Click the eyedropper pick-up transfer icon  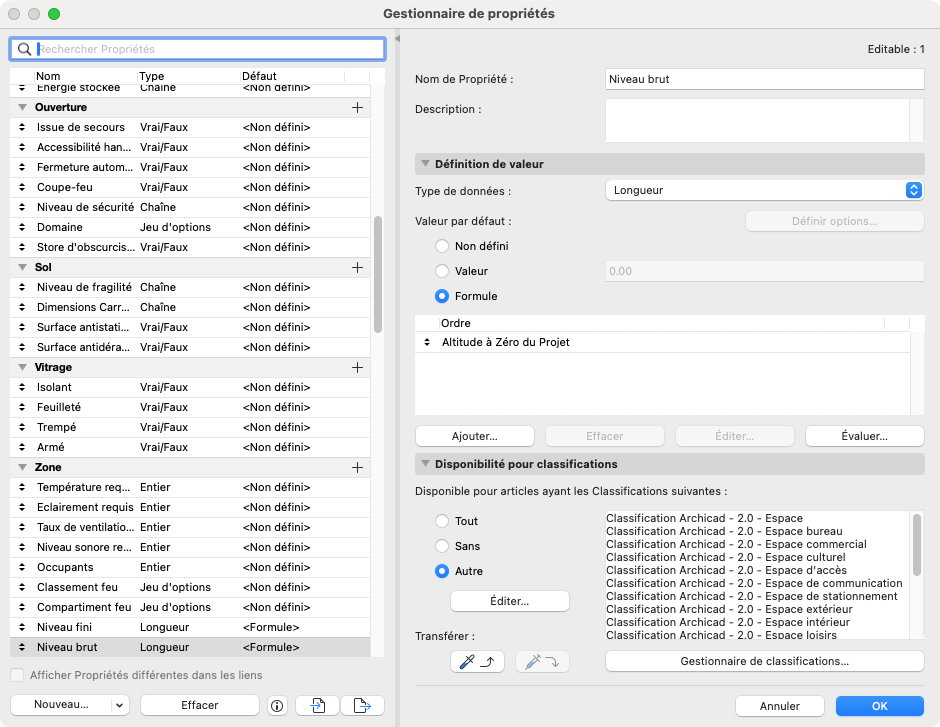coord(477,662)
